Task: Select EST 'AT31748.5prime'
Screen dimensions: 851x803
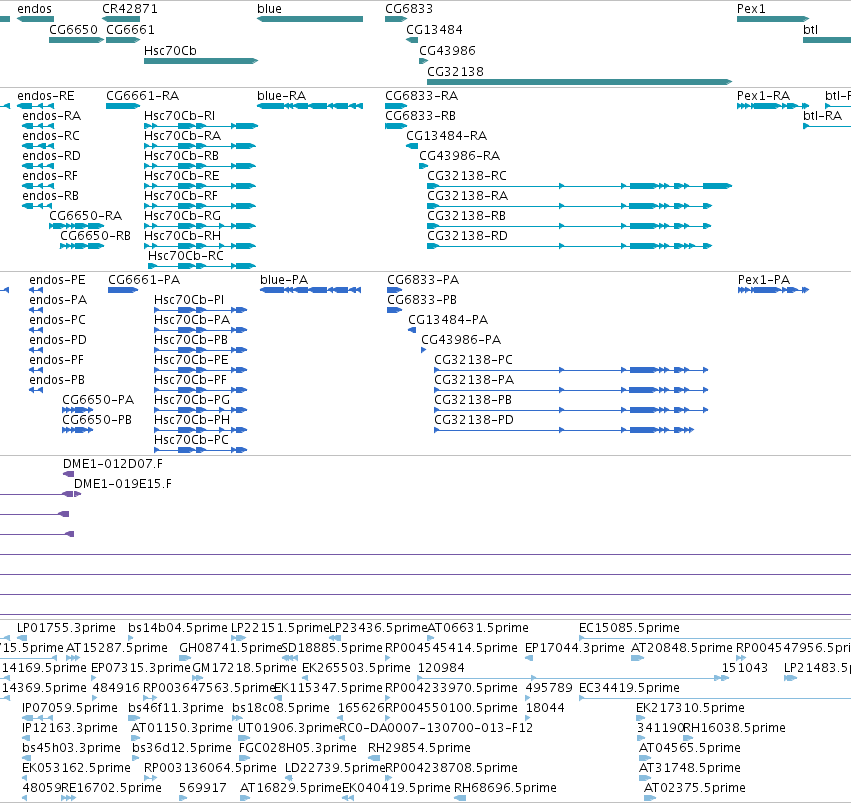Action: pyautogui.click(x=690, y=768)
